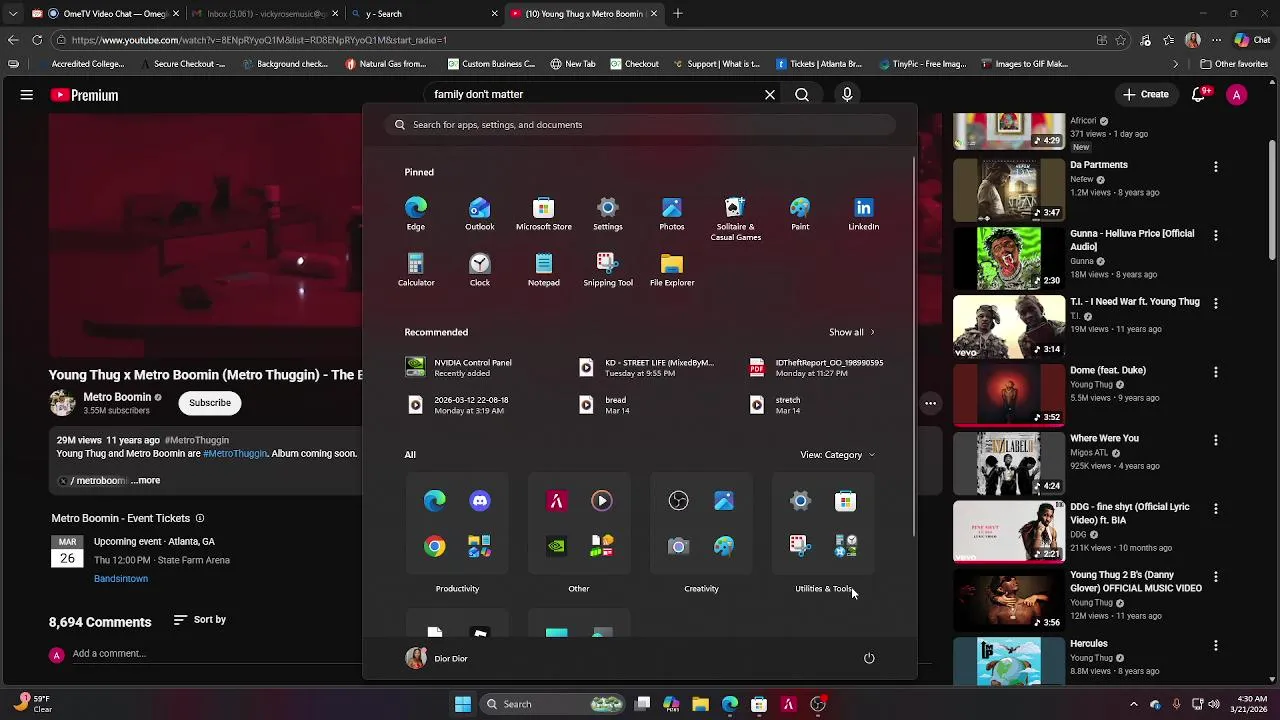Click YouTube search magnifier button
Viewport: 1280px width, 720px height.
(802, 94)
